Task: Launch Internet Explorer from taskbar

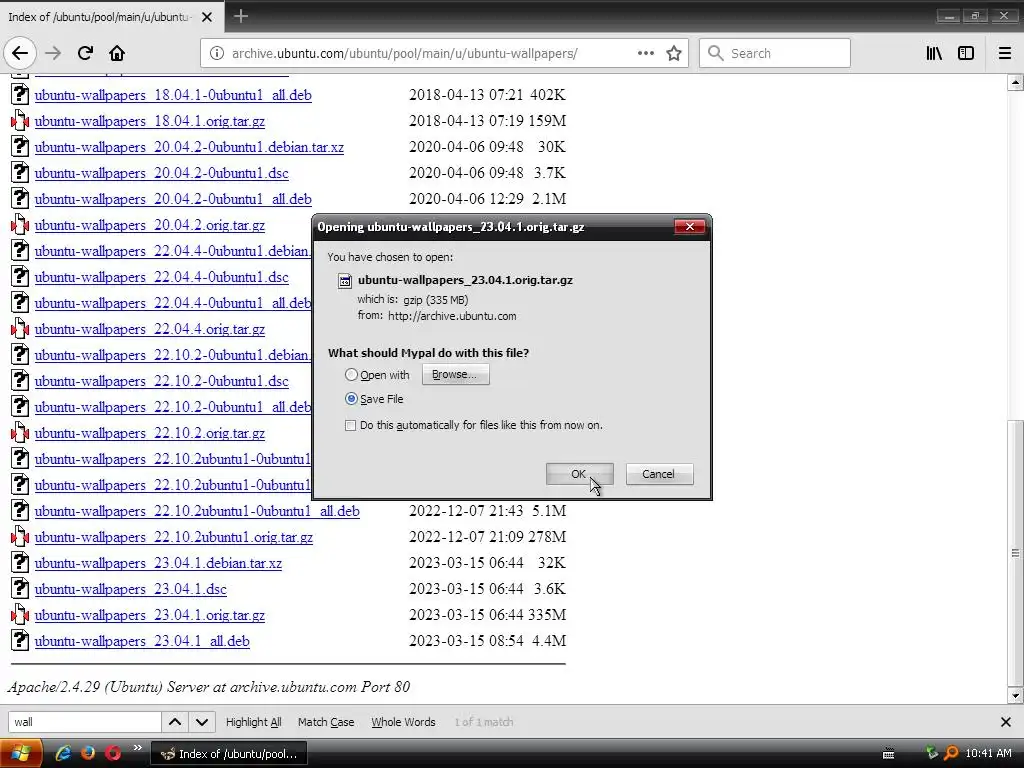Action: coord(63,753)
